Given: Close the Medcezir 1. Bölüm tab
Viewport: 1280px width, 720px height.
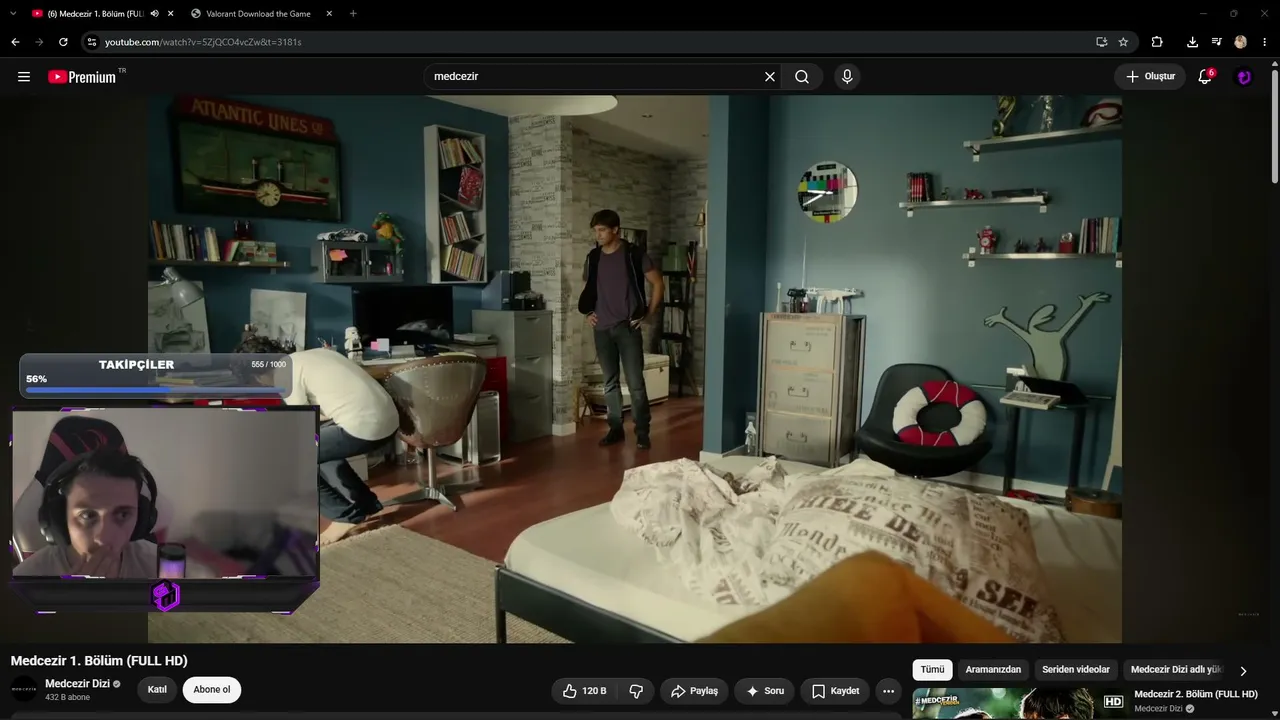Looking at the screenshot, I should [x=170, y=14].
